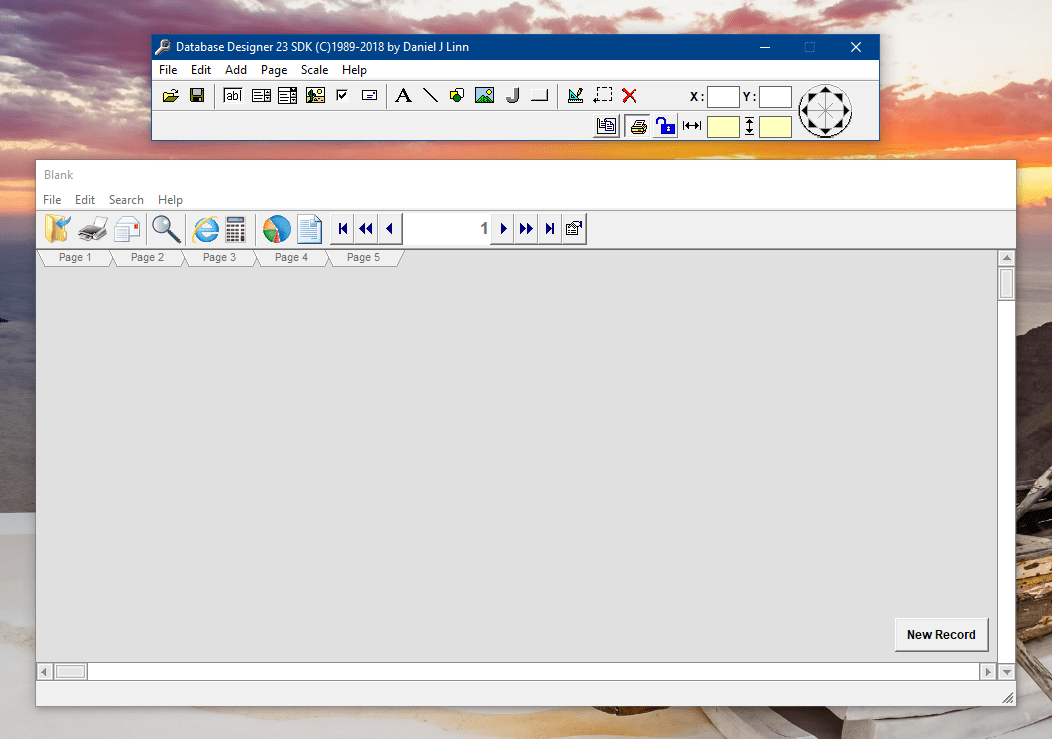
Task: Click the red X delete icon
Action: [x=629, y=96]
